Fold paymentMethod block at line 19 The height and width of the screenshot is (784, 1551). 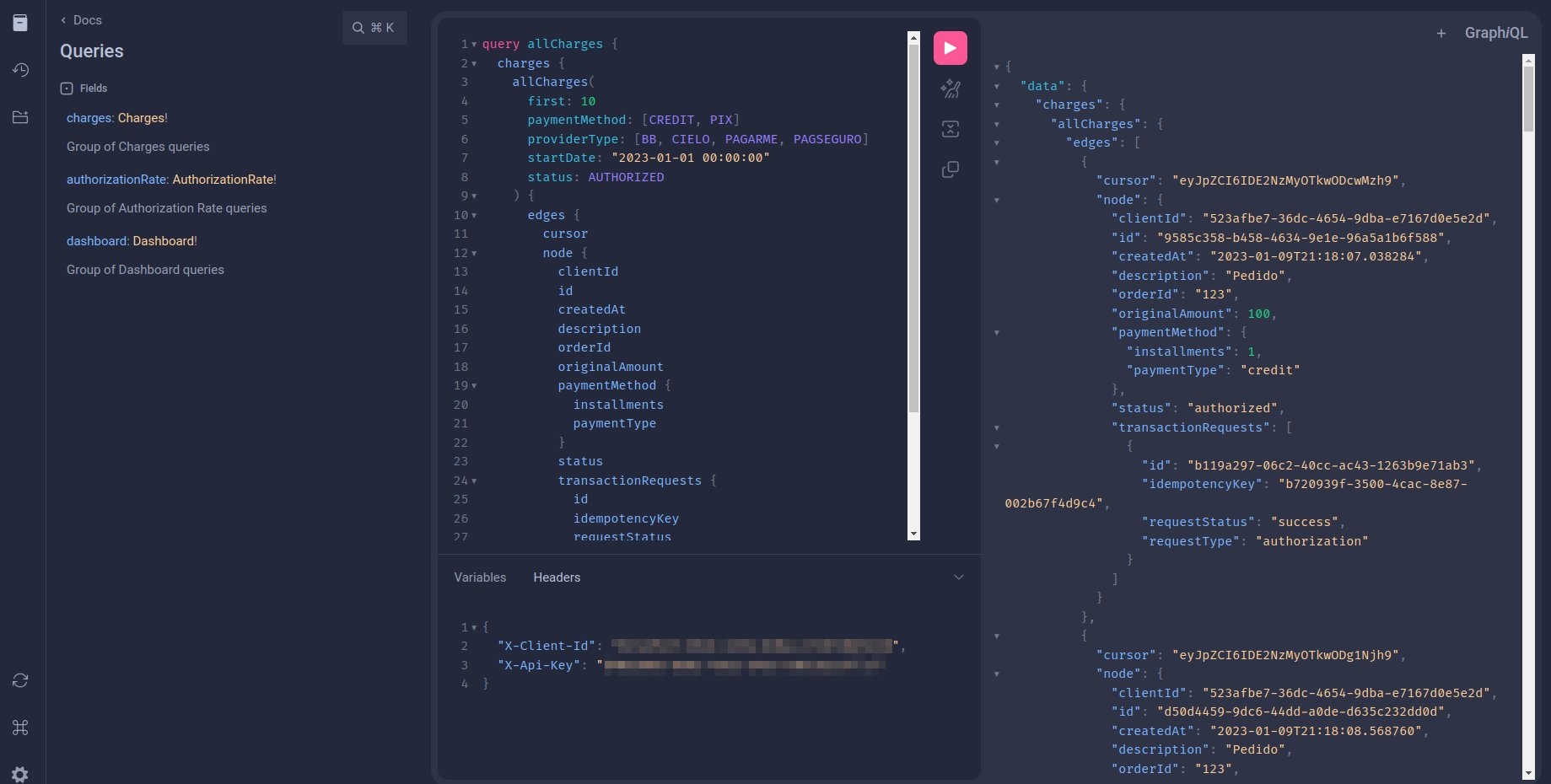pos(474,386)
